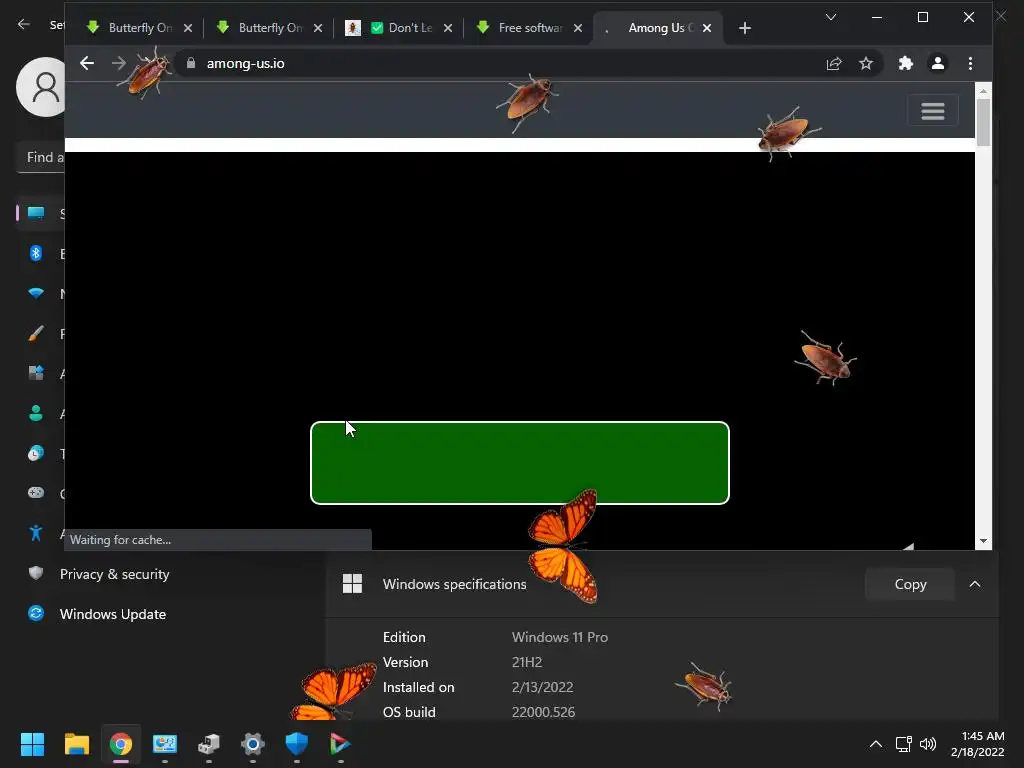Open Windows Start menu
Screen dimensions: 1024x768
32,744
